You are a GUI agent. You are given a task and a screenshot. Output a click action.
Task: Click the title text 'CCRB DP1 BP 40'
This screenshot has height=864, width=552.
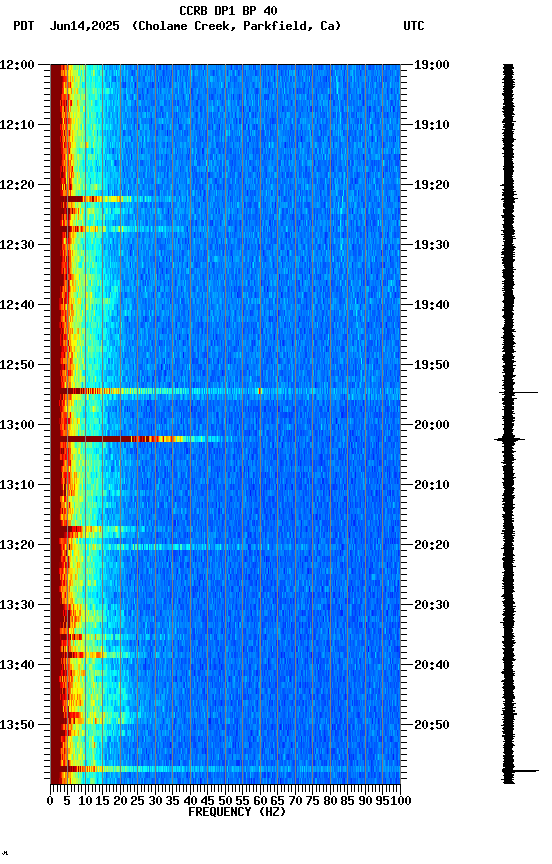(228, 10)
